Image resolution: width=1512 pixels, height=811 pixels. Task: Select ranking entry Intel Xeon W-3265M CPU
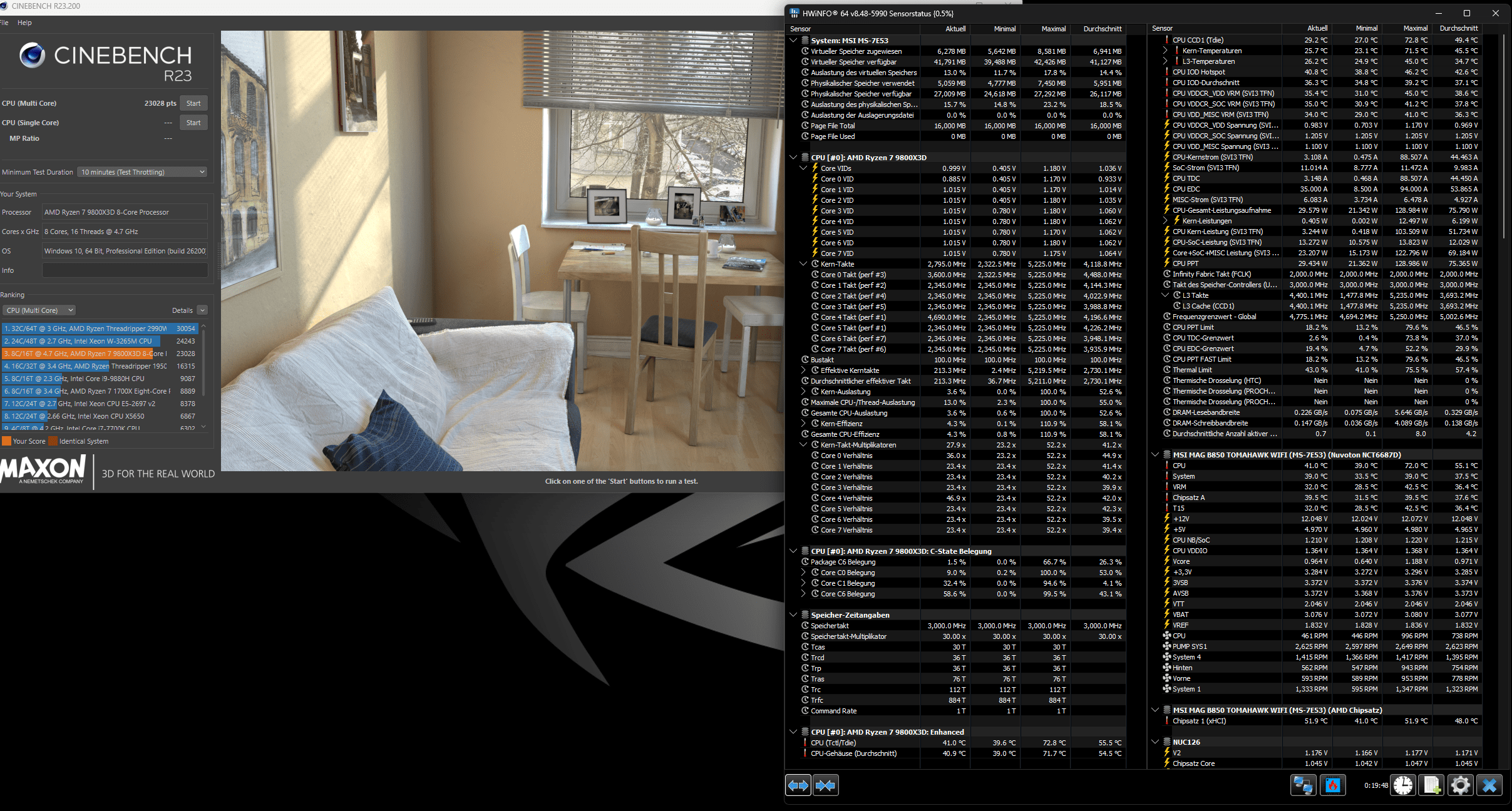click(100, 341)
